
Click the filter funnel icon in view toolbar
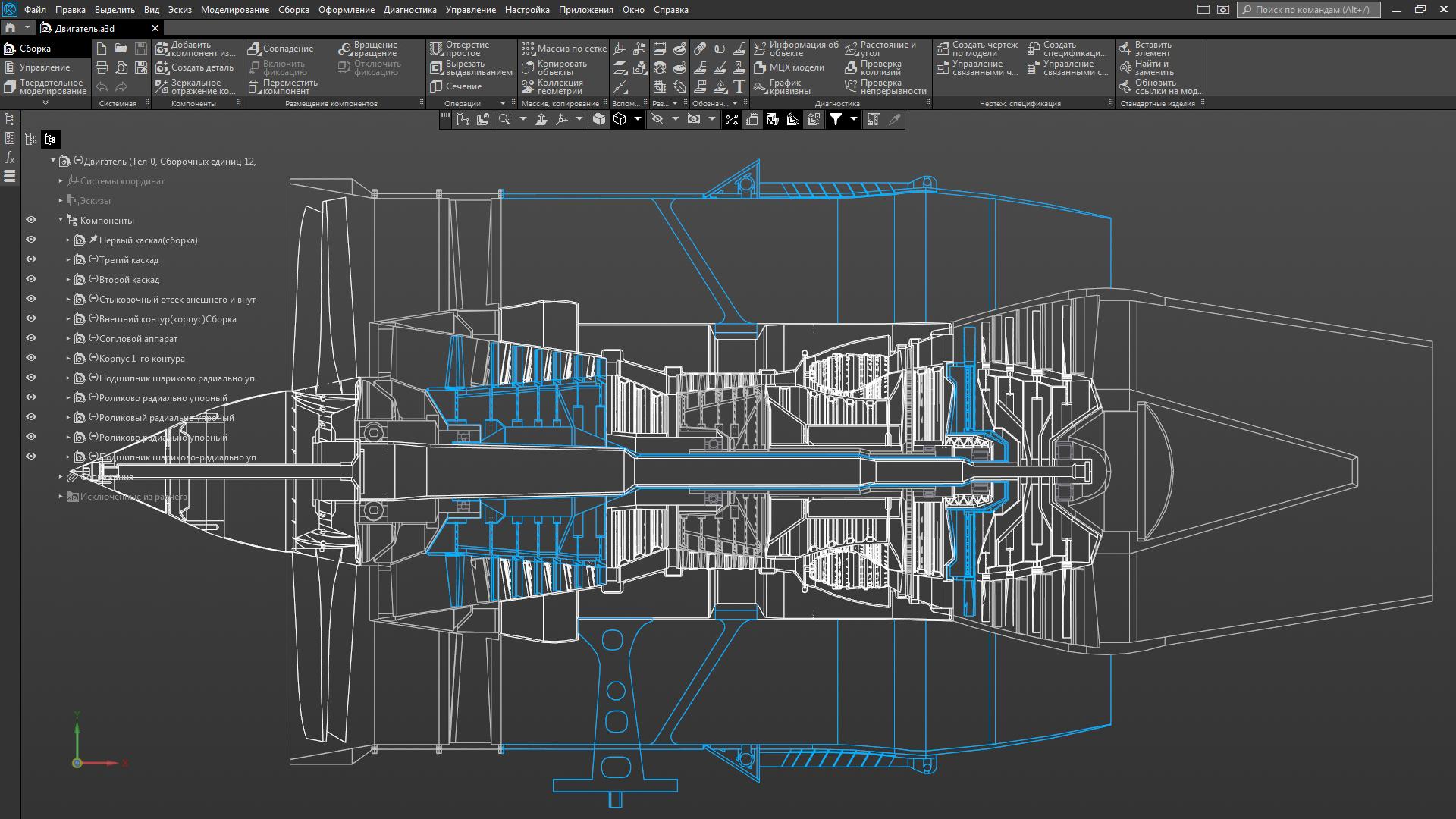[x=835, y=119]
